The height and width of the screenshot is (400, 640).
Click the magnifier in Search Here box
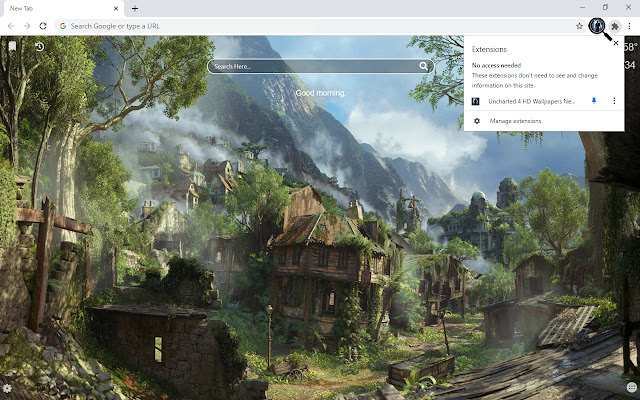[x=424, y=66]
